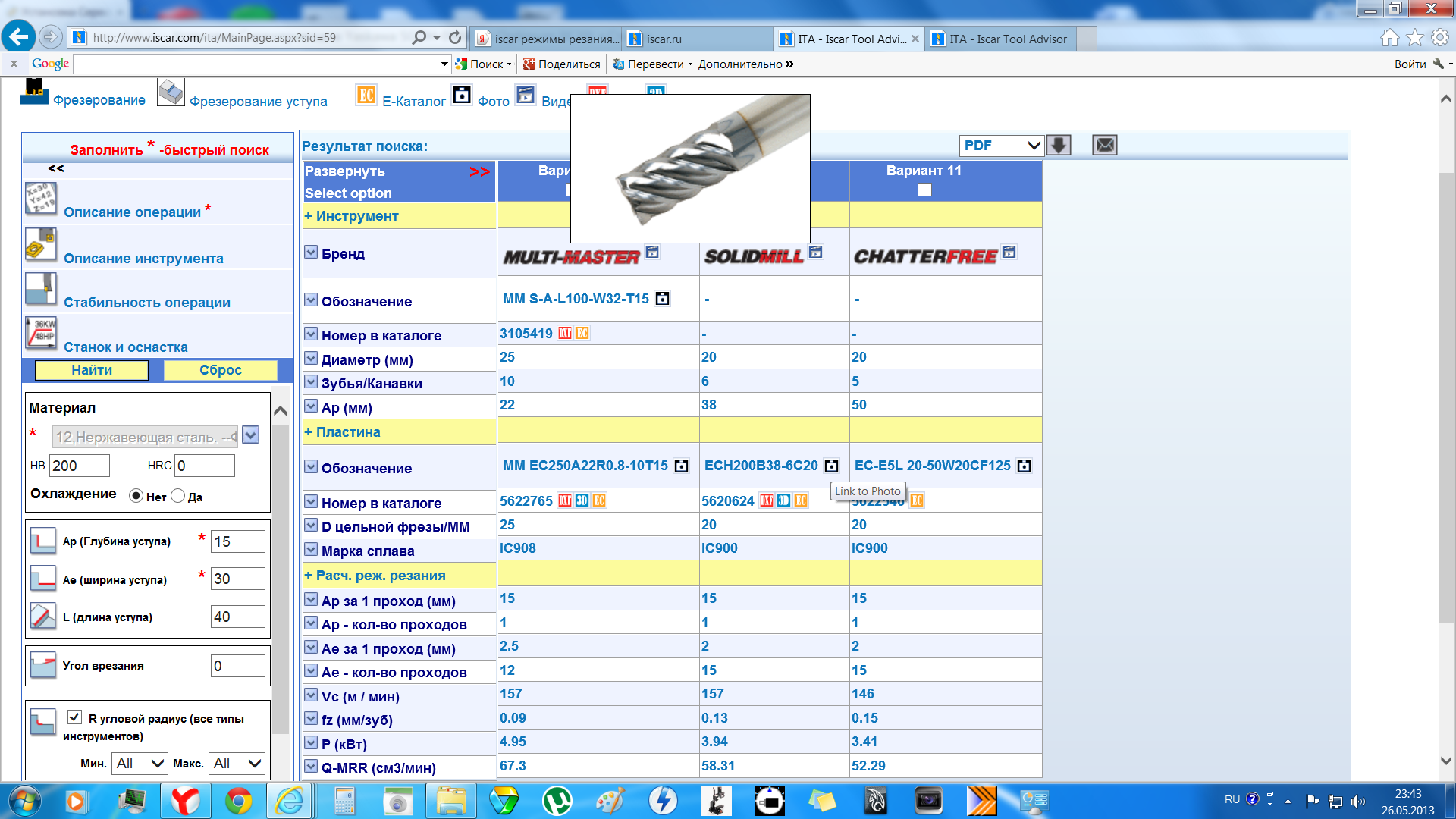The width and height of the screenshot is (1456, 819).
Task: Click the PDF download arrow icon
Action: point(1058,145)
